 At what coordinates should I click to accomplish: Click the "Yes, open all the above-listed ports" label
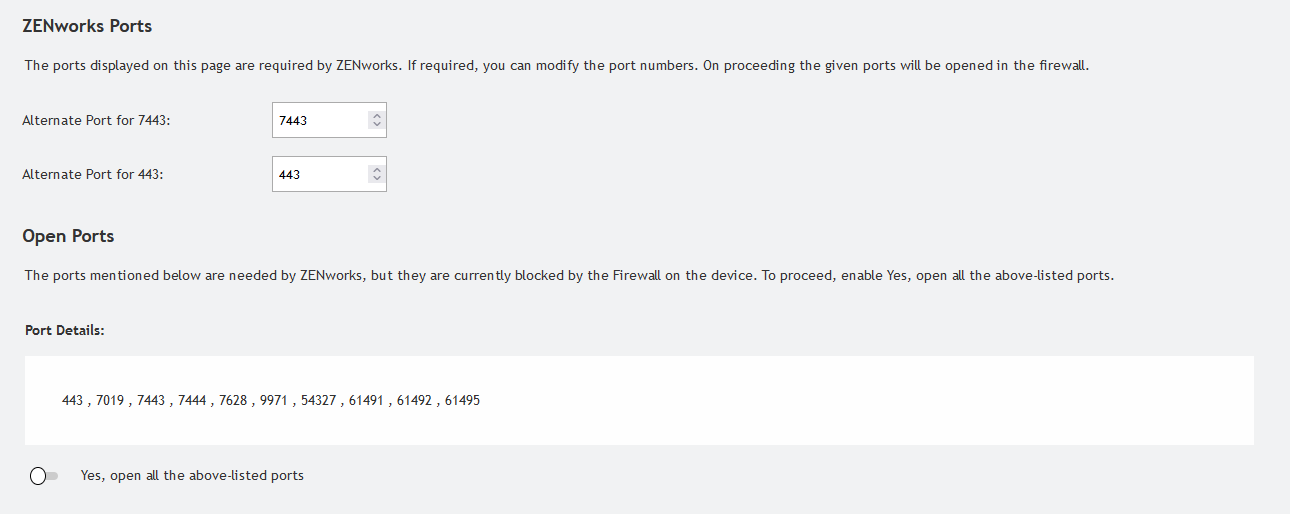pos(192,476)
